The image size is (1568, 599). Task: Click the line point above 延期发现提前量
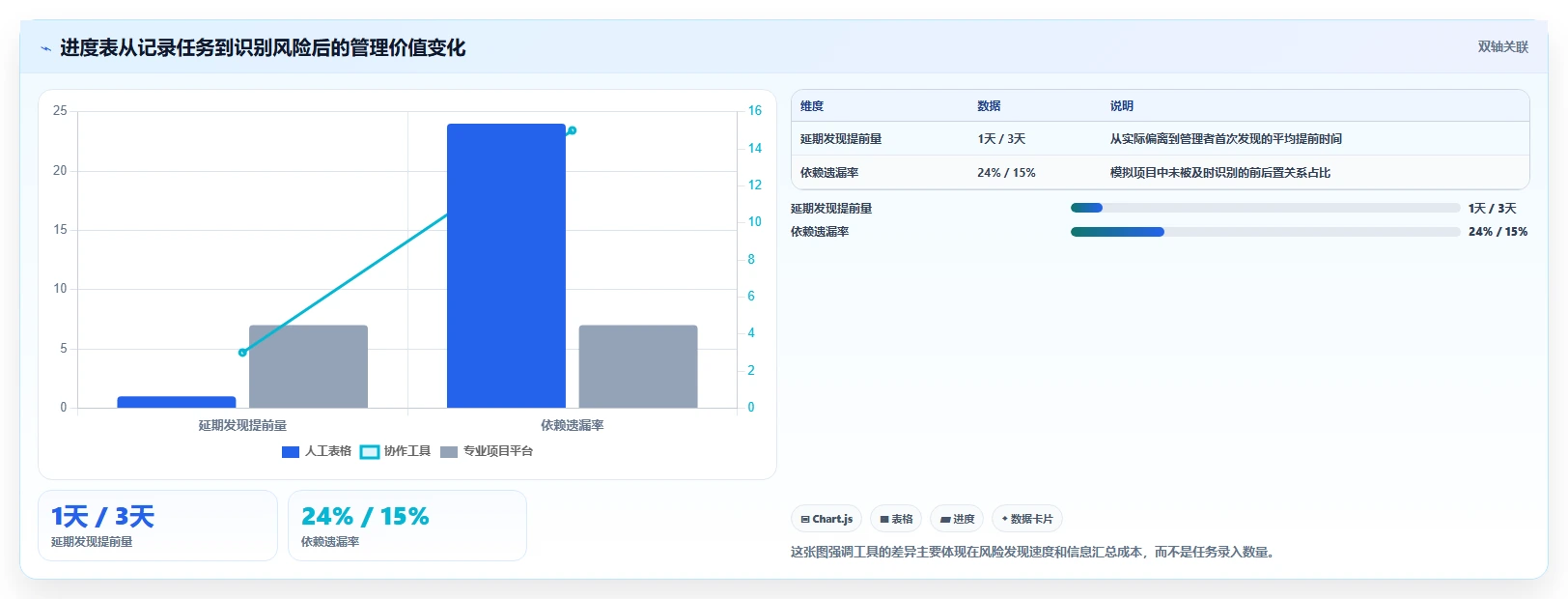[x=242, y=353]
